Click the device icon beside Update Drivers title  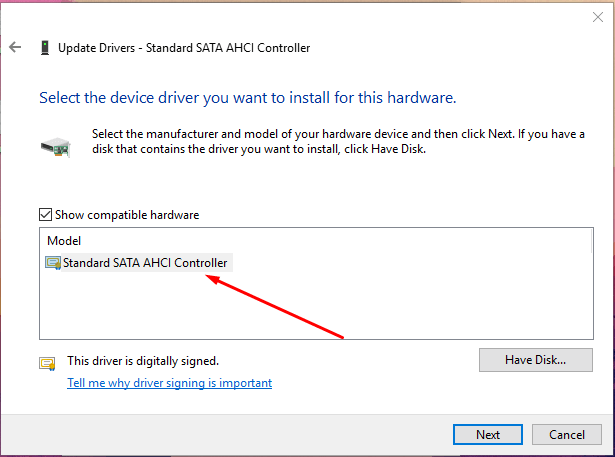[45, 47]
